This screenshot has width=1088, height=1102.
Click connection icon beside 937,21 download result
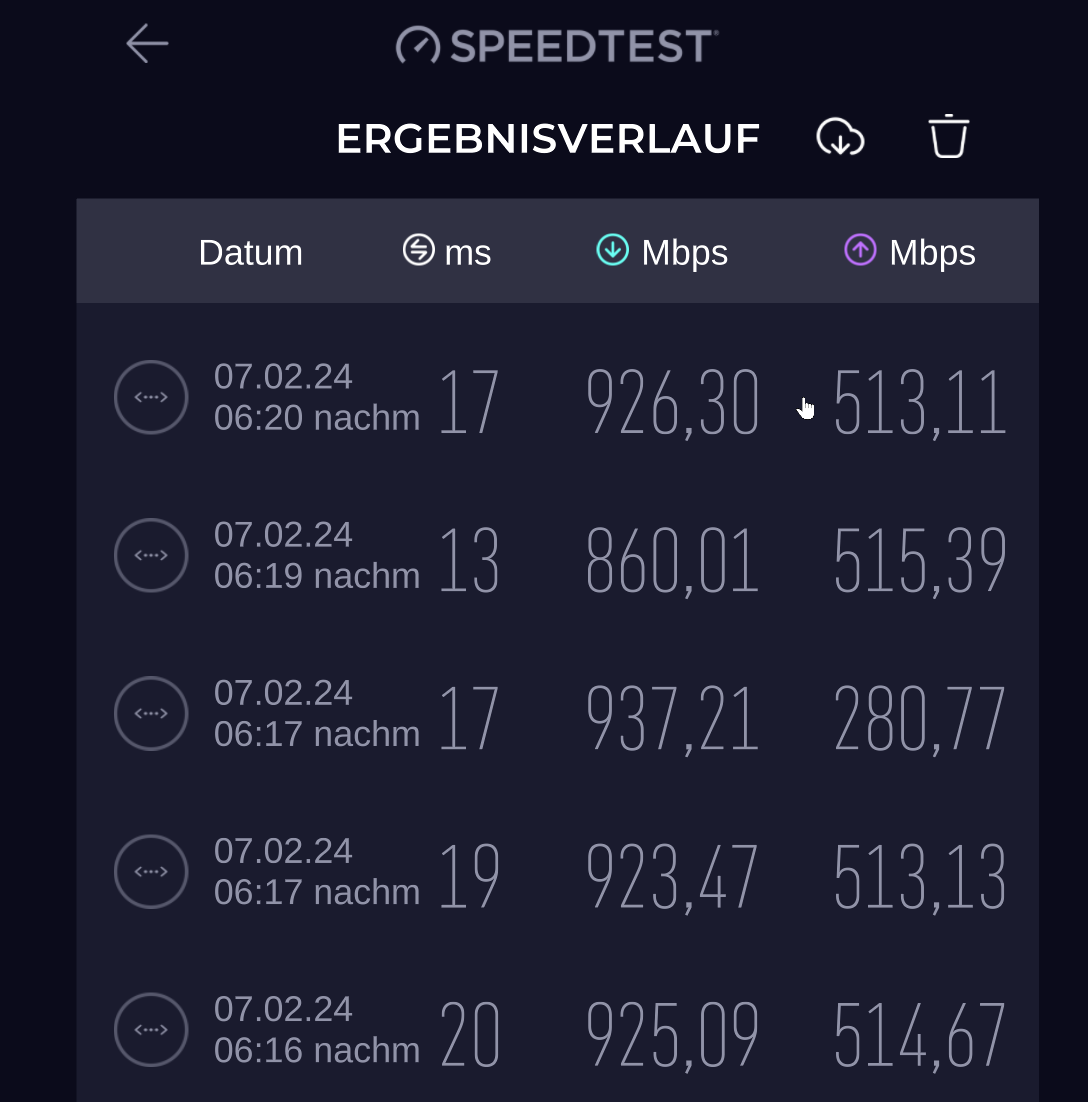pos(151,713)
